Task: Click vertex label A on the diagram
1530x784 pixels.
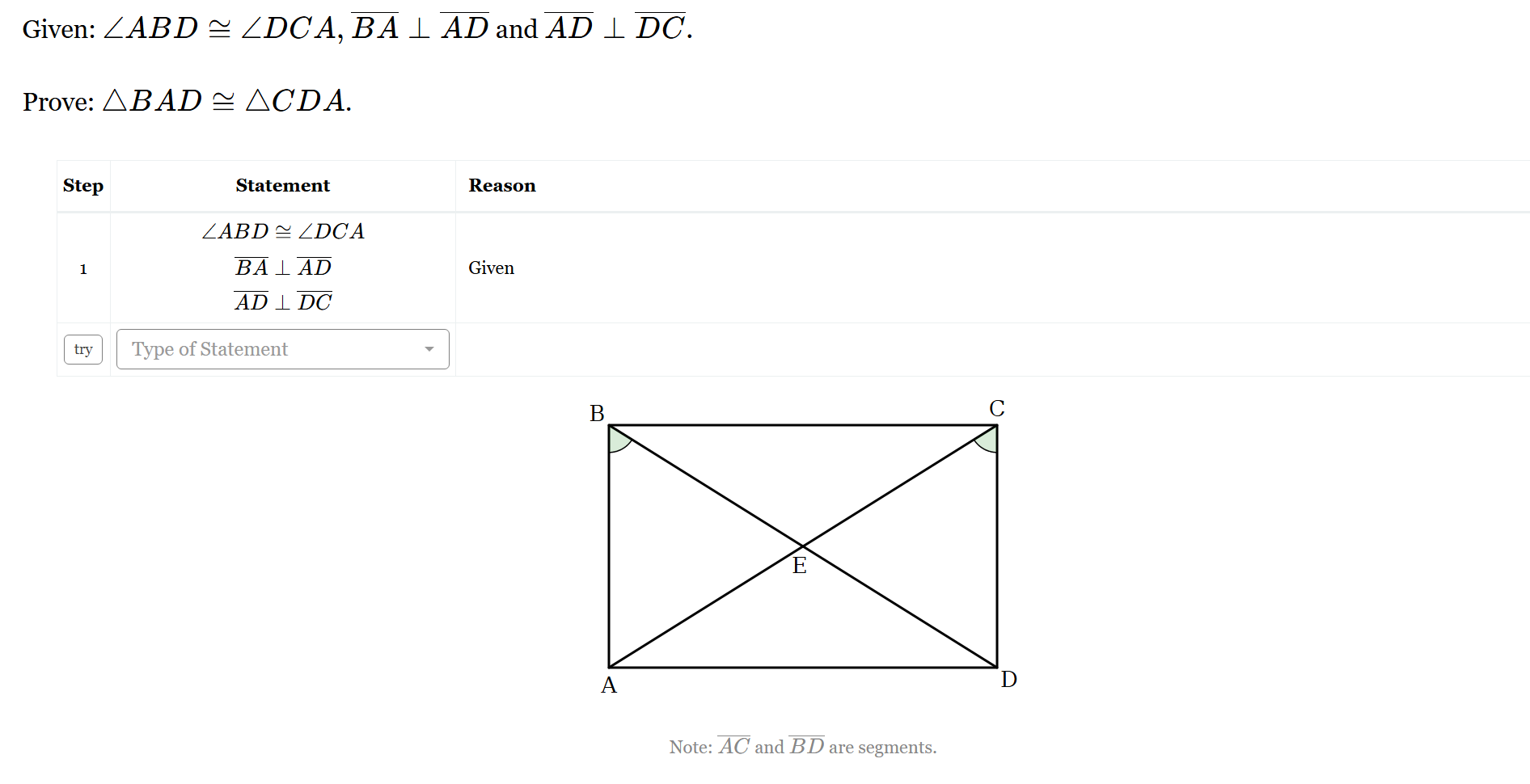Action: [x=610, y=685]
